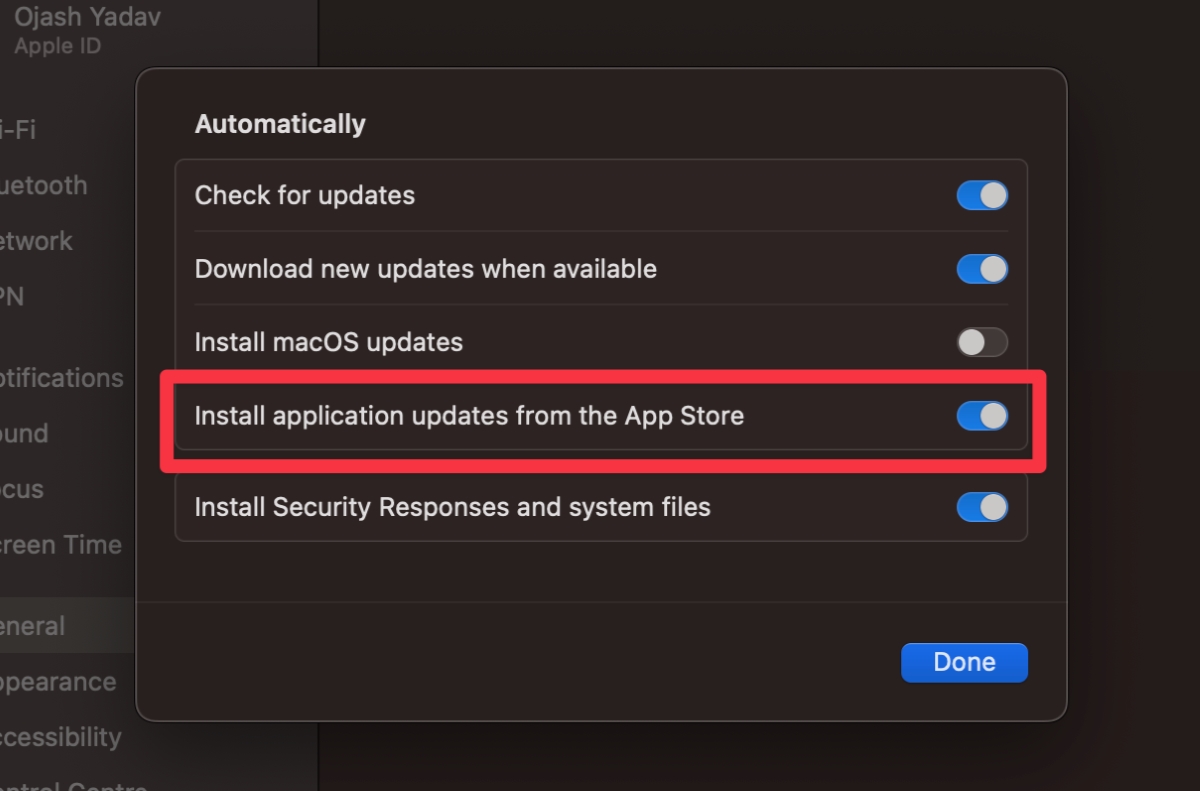Open the General settings section
1200x791 pixels.
tap(32, 625)
